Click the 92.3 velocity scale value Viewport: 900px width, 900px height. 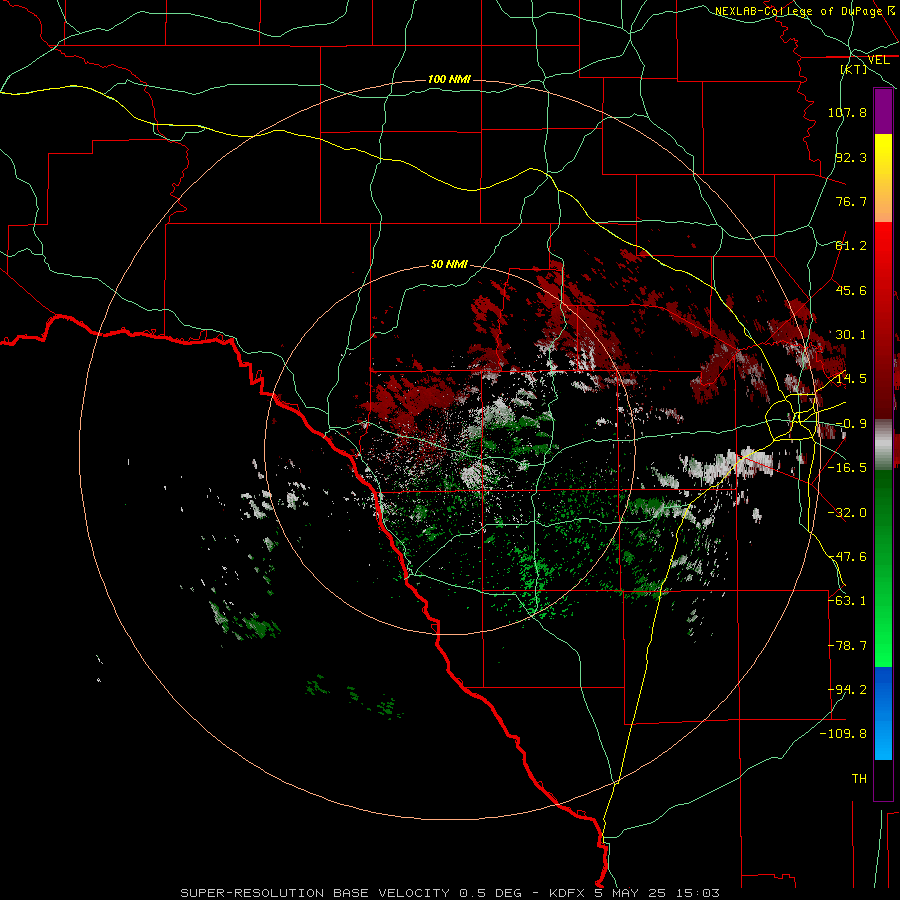(x=851, y=157)
